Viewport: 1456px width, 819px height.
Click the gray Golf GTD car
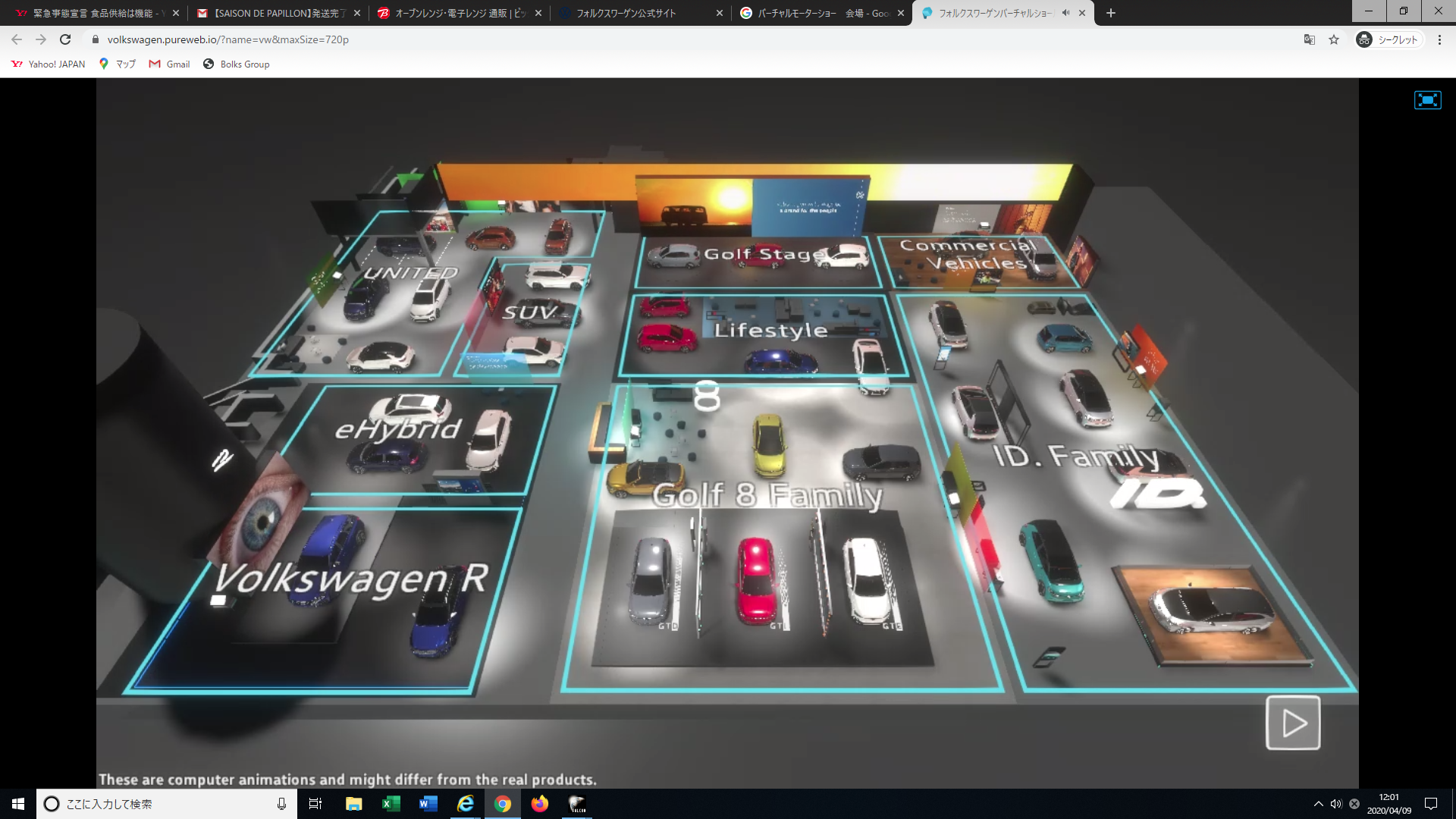(x=651, y=579)
